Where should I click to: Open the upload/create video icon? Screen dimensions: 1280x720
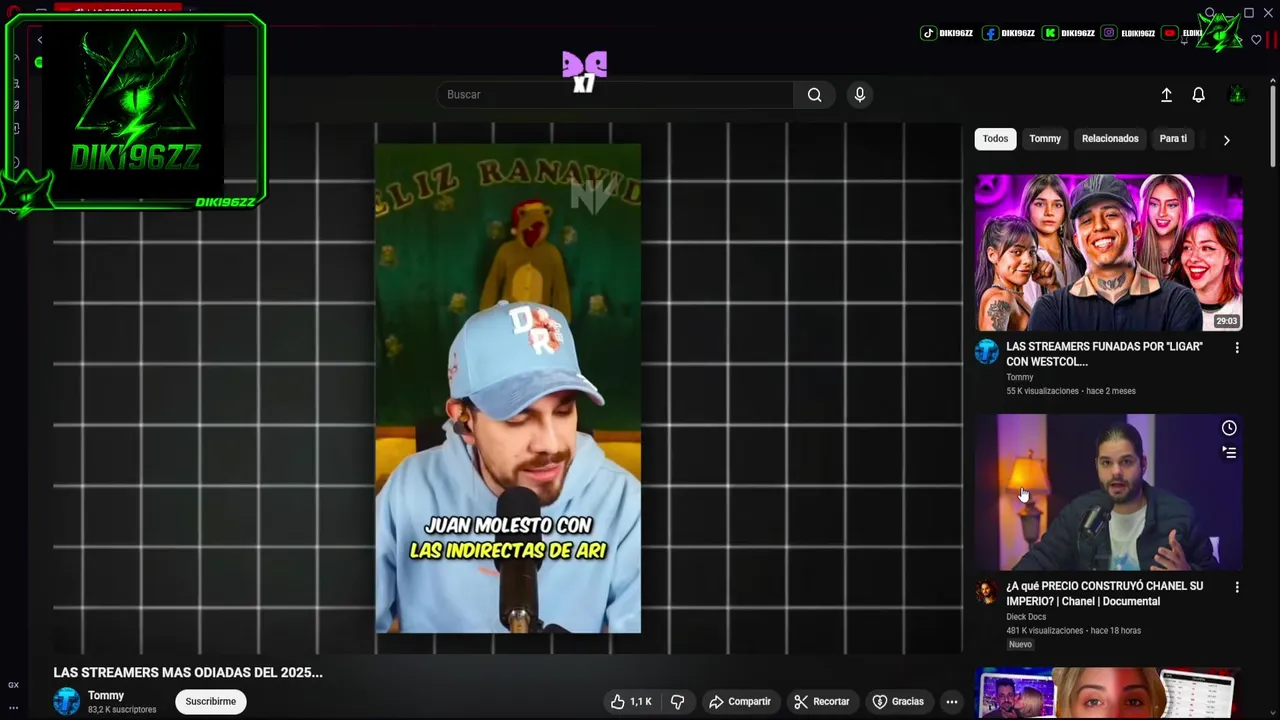point(1166,95)
